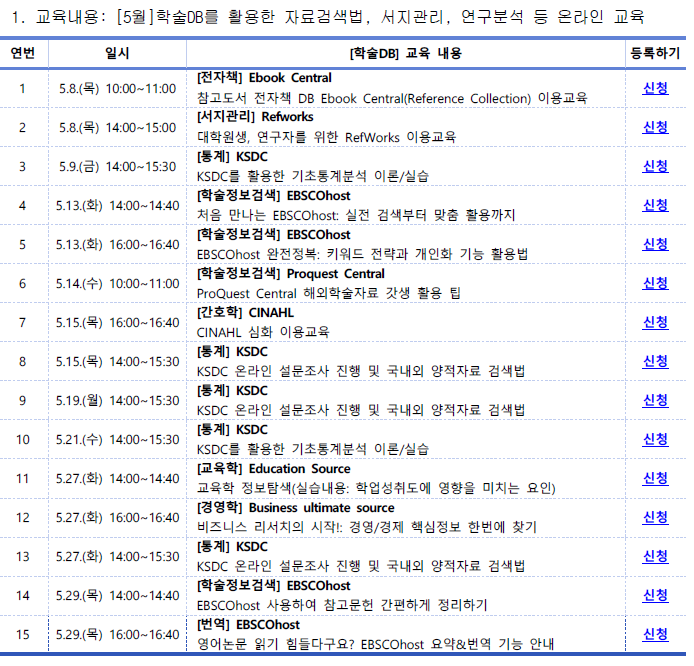Image resolution: width=694 pixels, height=666 pixels.
Task: Click description CINAHL 심화 이용교육
Action: pyautogui.click(x=263, y=332)
